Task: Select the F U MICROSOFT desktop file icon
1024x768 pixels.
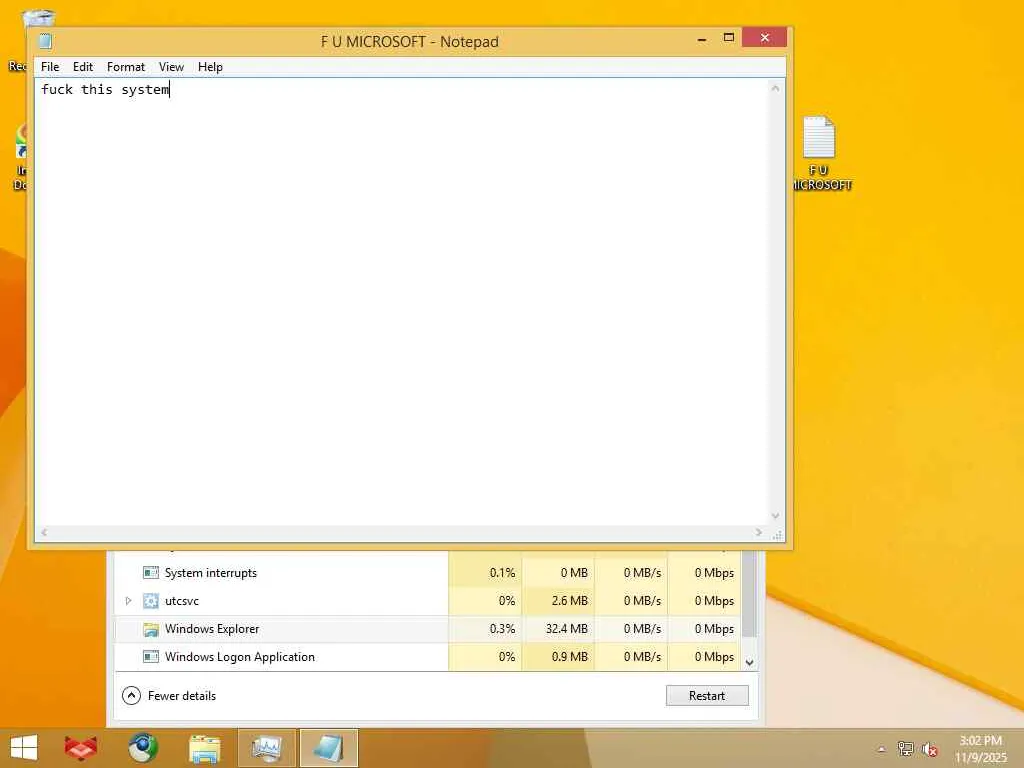Action: 820,153
